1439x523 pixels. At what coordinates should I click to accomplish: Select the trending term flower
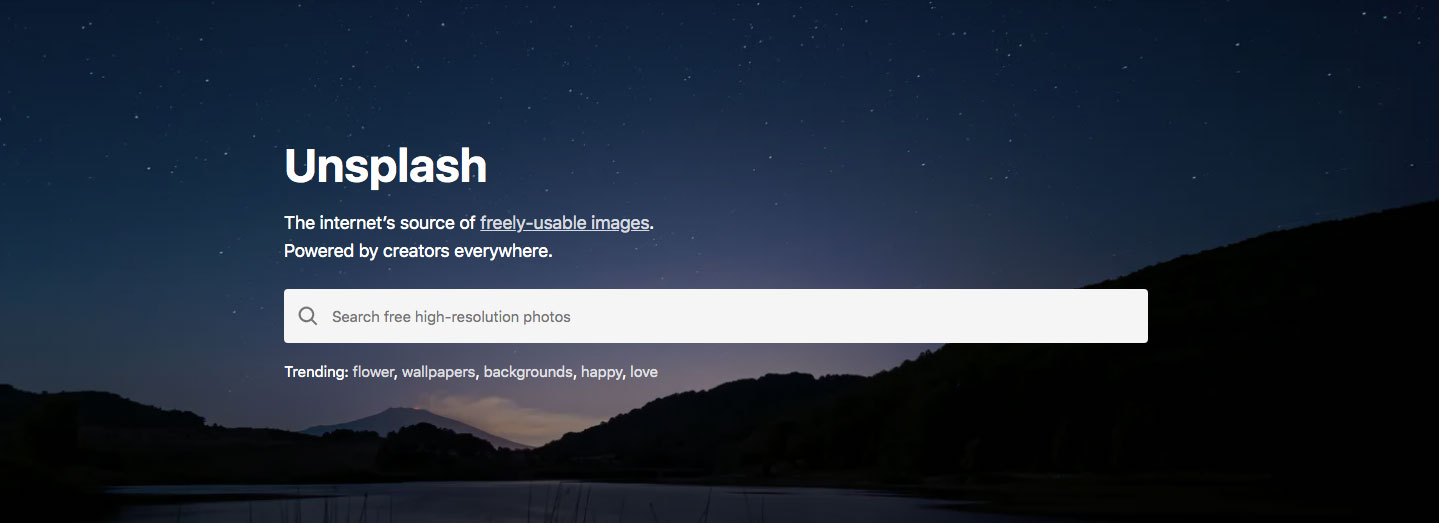click(373, 372)
